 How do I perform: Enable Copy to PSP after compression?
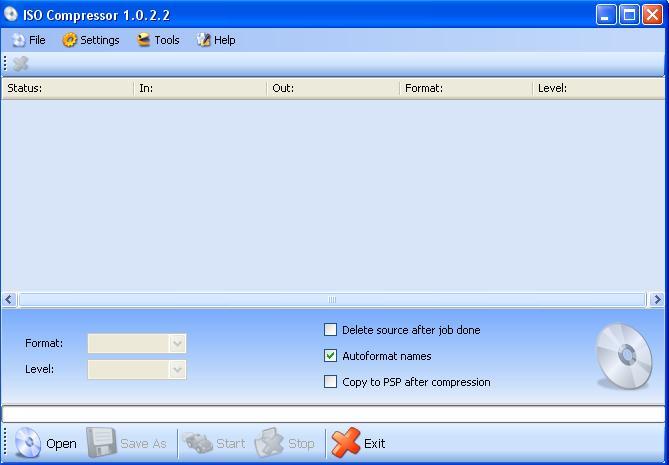click(331, 382)
